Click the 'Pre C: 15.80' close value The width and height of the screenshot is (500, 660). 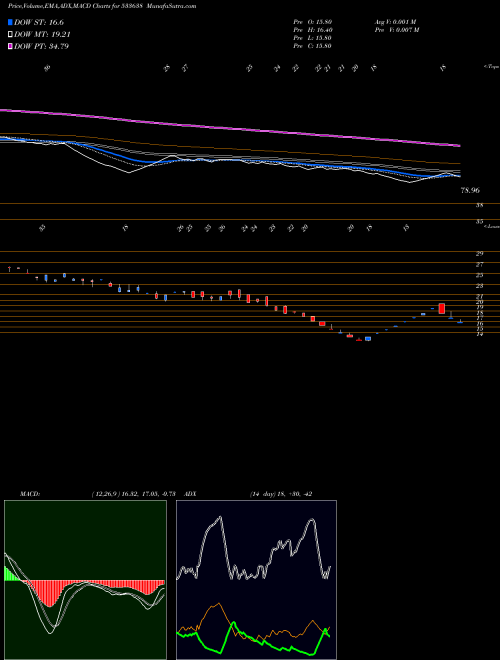pyautogui.click(x=312, y=46)
